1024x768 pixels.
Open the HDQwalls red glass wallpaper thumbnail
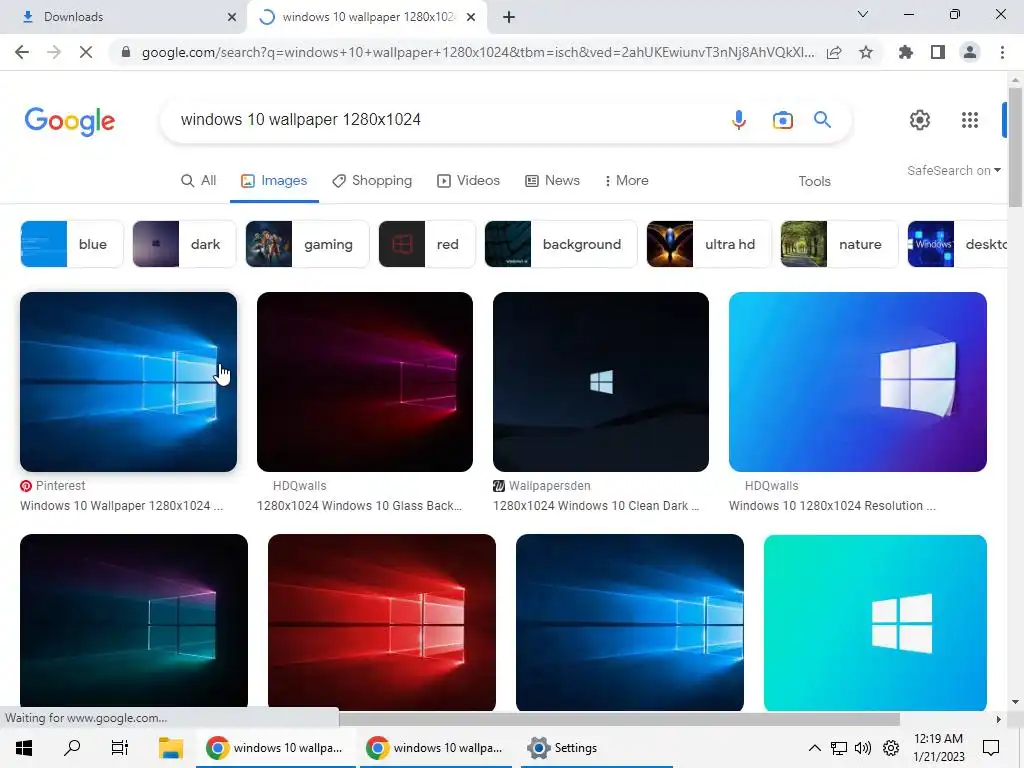(x=365, y=382)
